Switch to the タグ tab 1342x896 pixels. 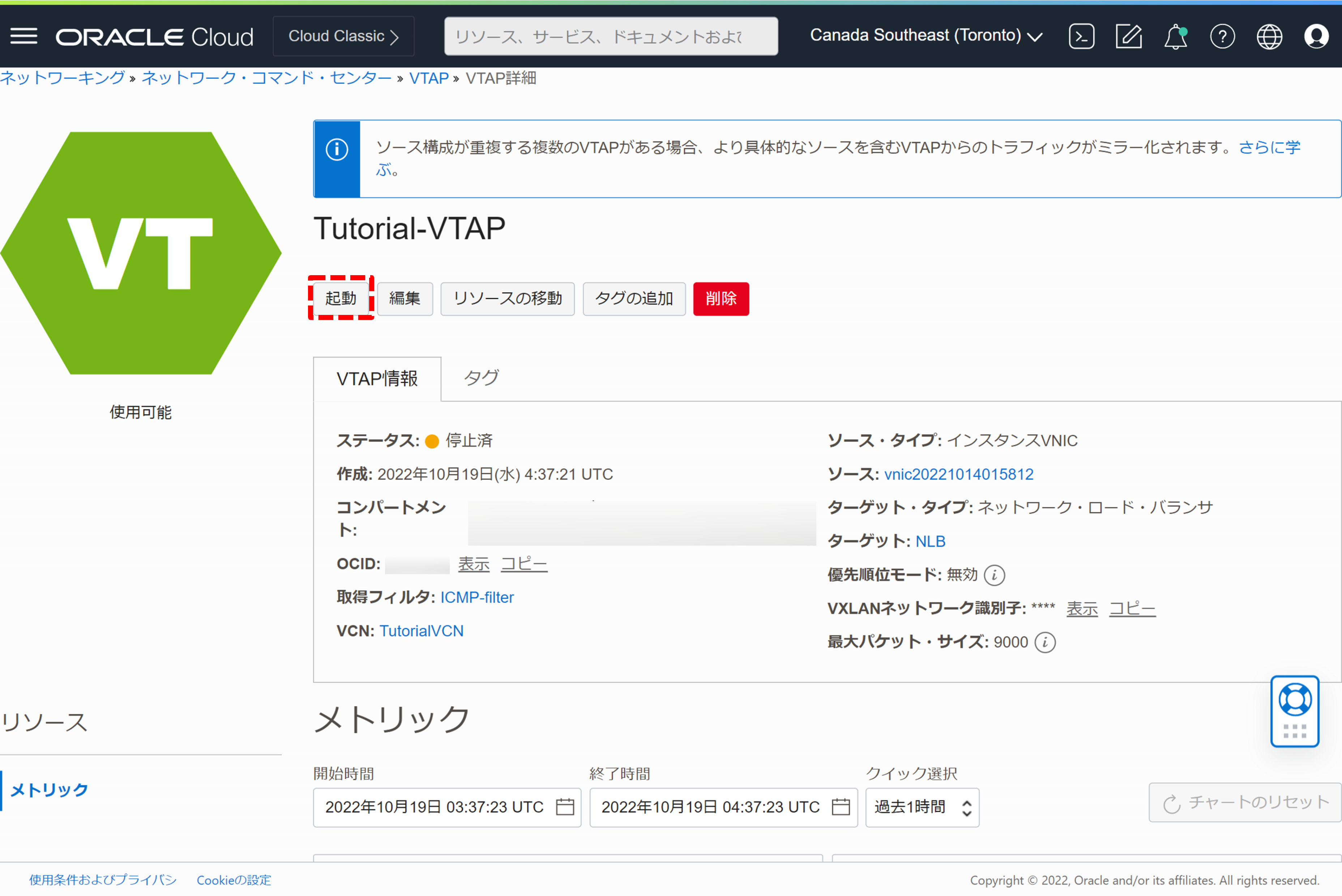pyautogui.click(x=481, y=378)
